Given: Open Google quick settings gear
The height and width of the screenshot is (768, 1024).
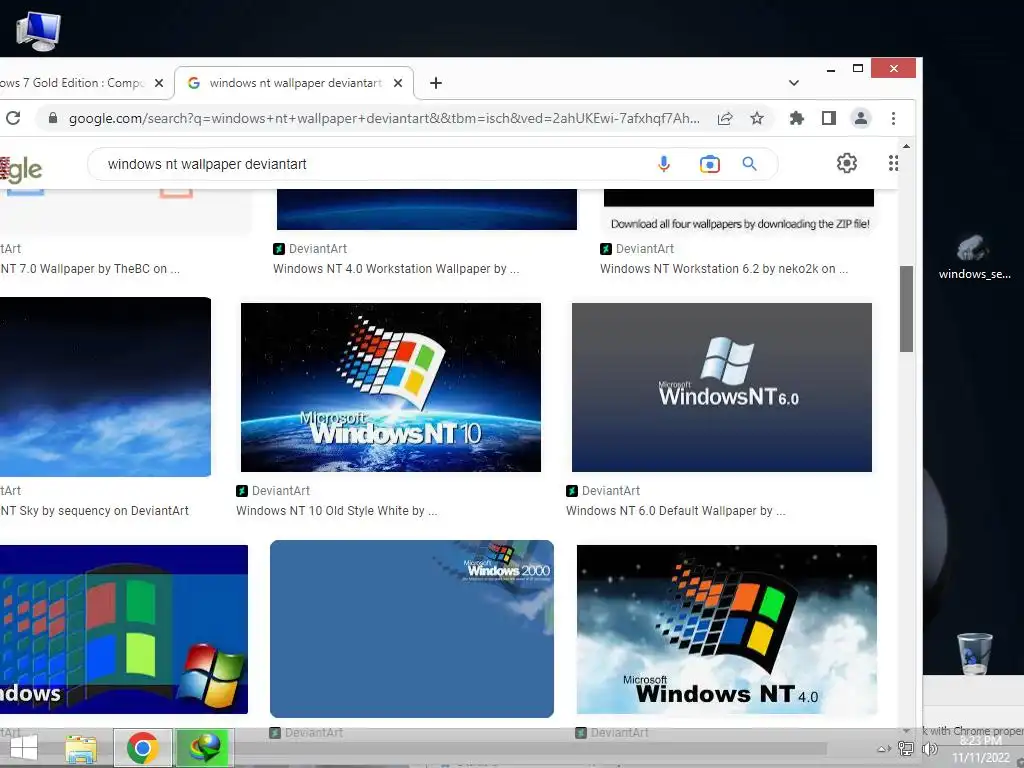Looking at the screenshot, I should [x=847, y=163].
